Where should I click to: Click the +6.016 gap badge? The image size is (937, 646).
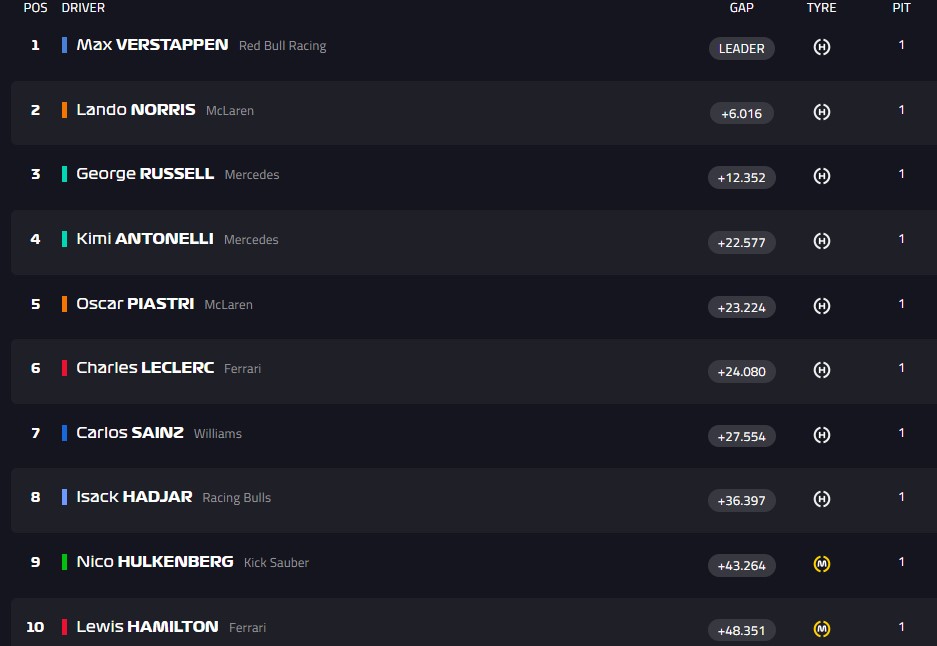tap(741, 113)
